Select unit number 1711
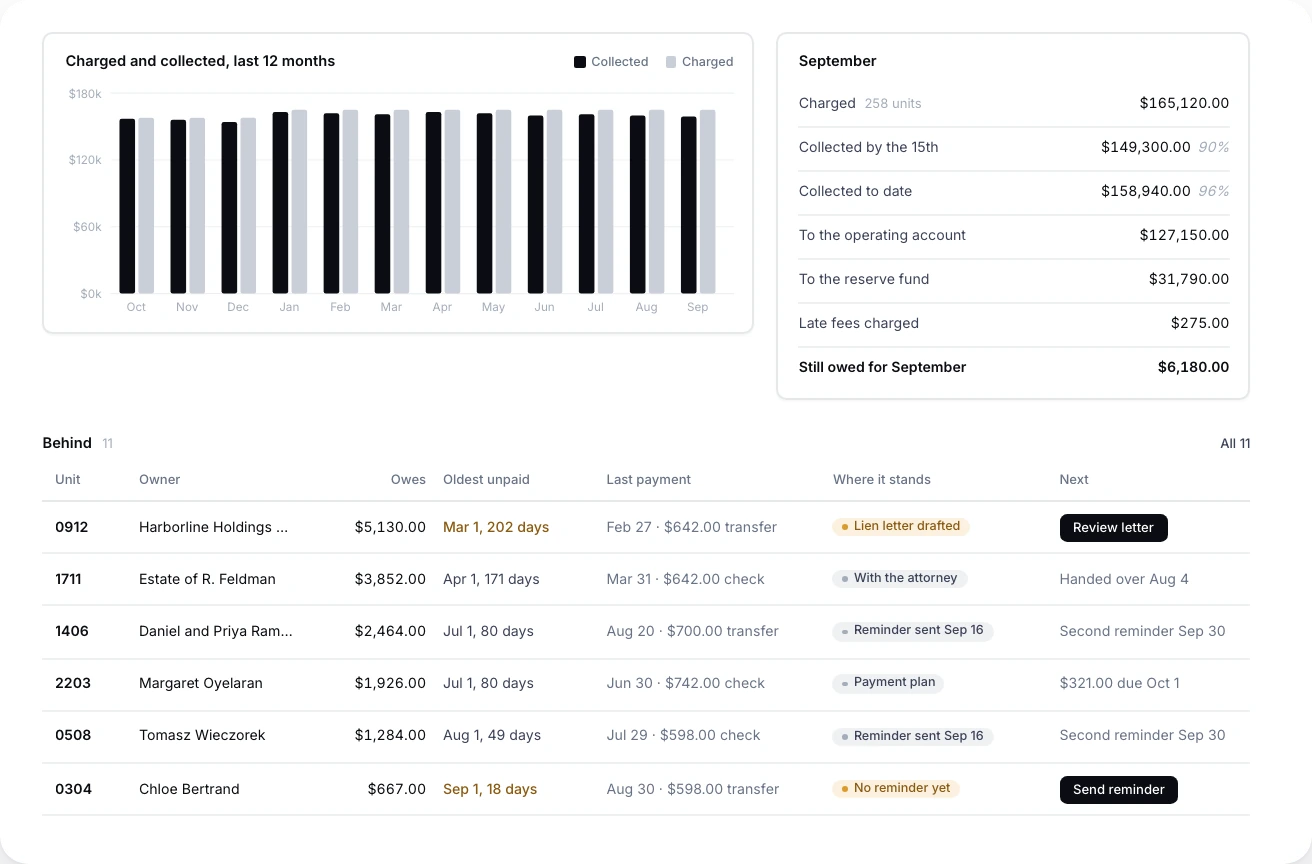 [x=69, y=579]
